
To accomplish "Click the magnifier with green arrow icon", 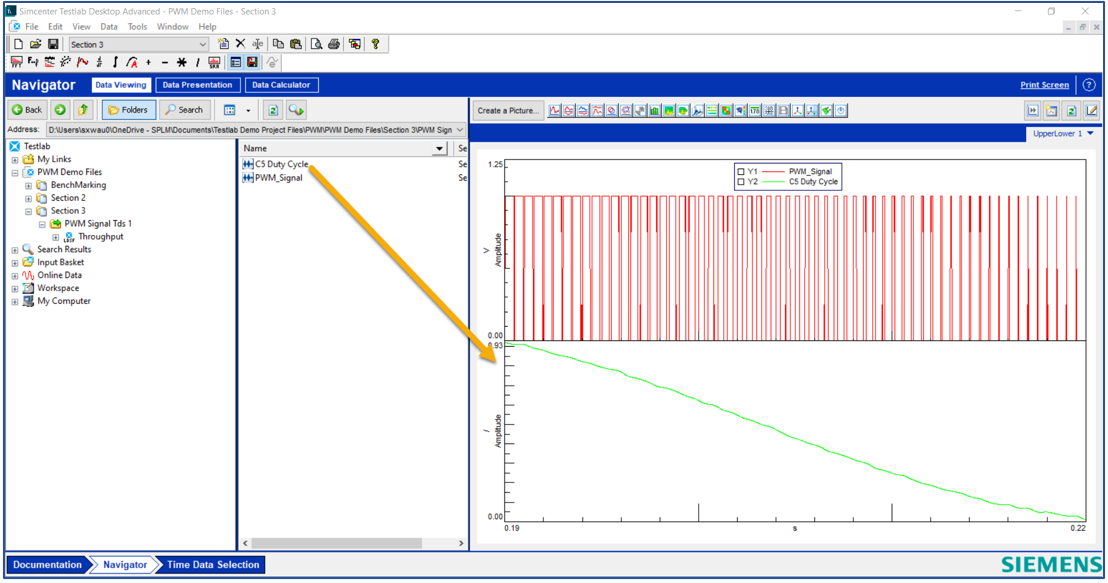I will coord(296,110).
